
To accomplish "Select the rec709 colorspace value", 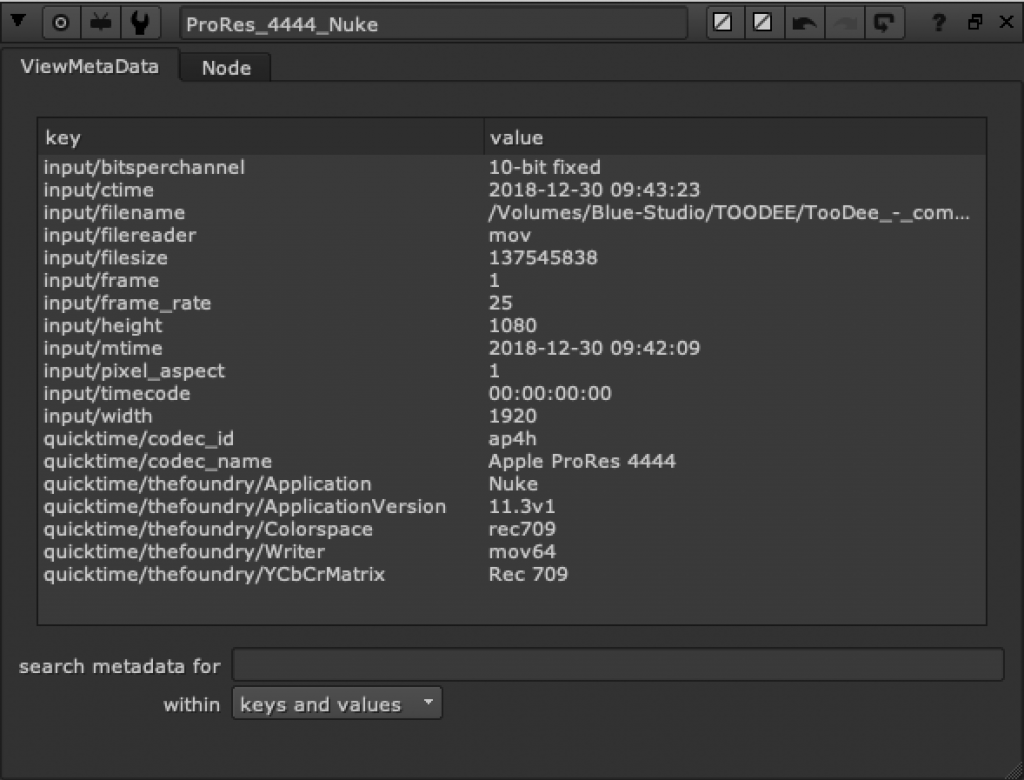I will tap(522, 529).
